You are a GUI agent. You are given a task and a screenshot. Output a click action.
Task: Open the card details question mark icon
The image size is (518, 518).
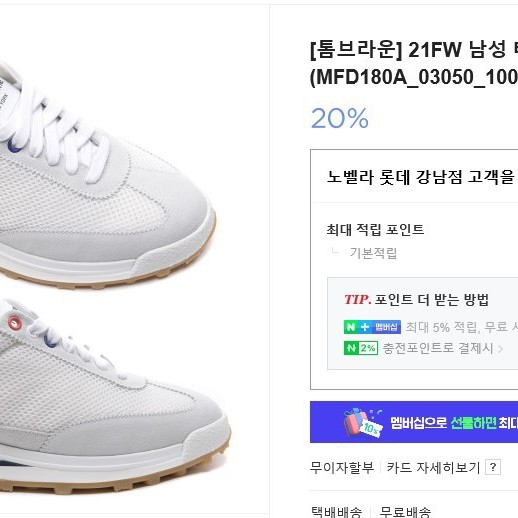[x=493, y=467]
